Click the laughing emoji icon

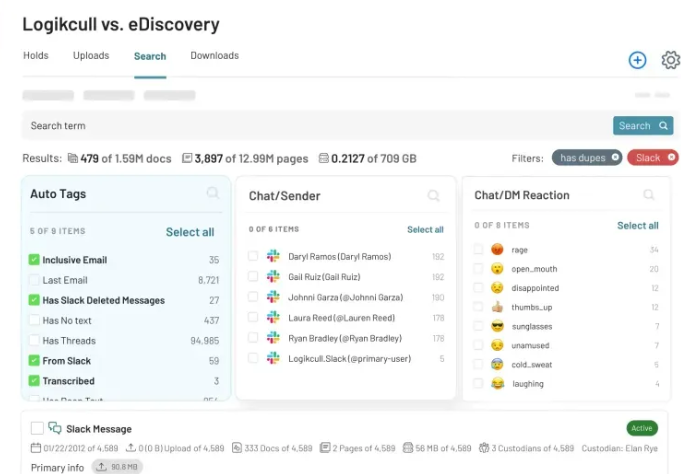click(497, 383)
